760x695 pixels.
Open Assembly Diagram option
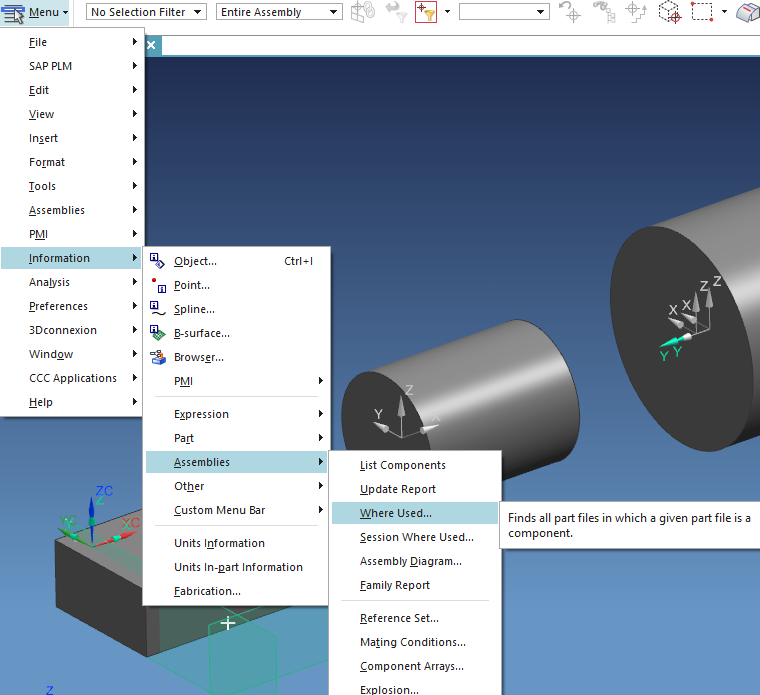coord(410,561)
